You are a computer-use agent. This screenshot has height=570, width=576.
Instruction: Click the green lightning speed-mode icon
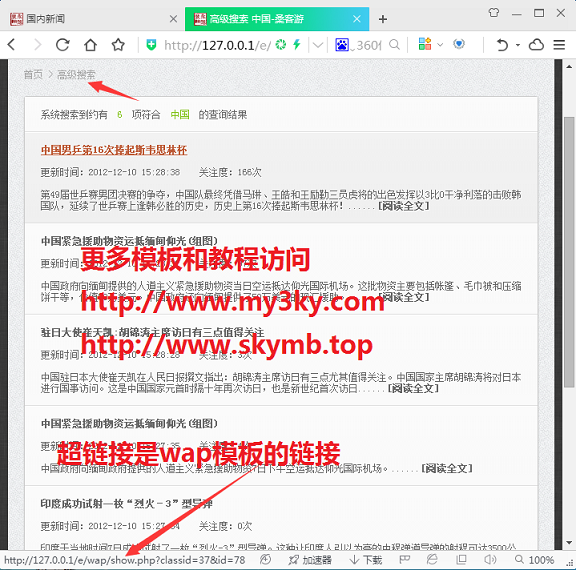[x=296, y=45]
